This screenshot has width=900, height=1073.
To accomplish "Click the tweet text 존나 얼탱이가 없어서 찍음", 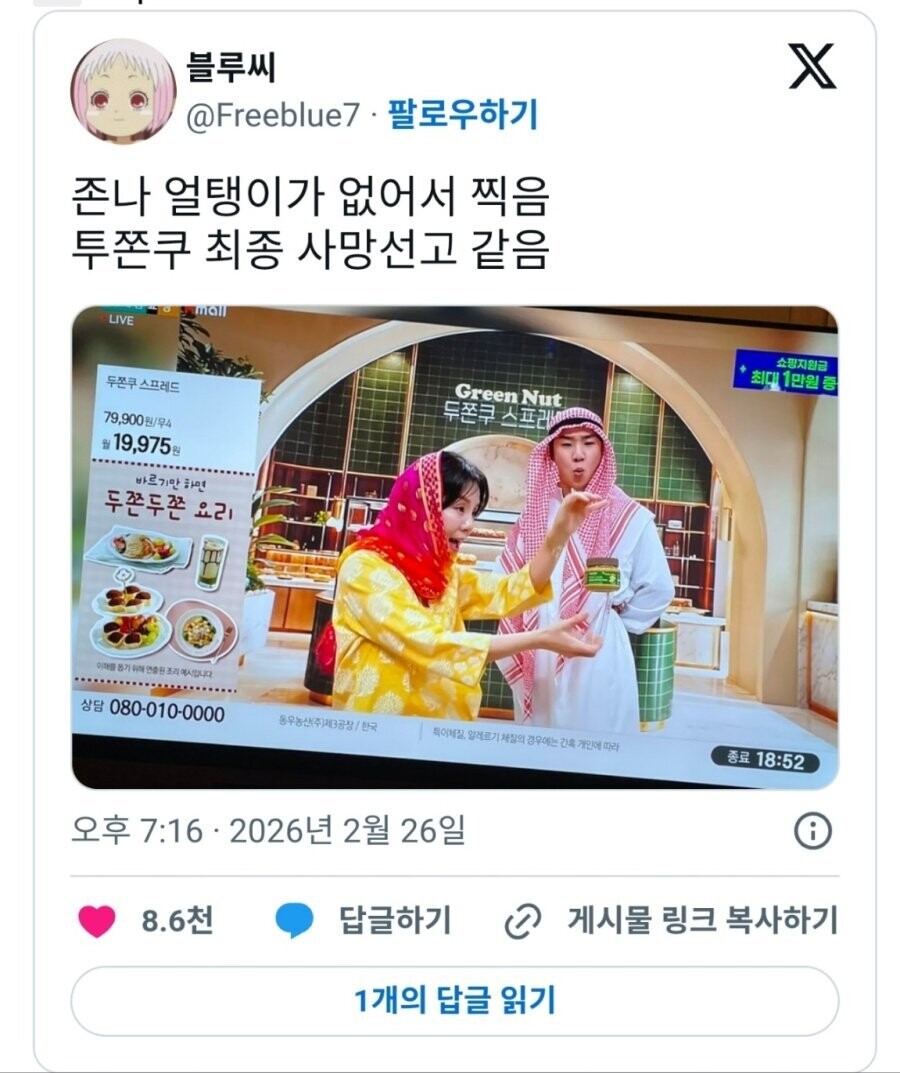I will click(310, 196).
